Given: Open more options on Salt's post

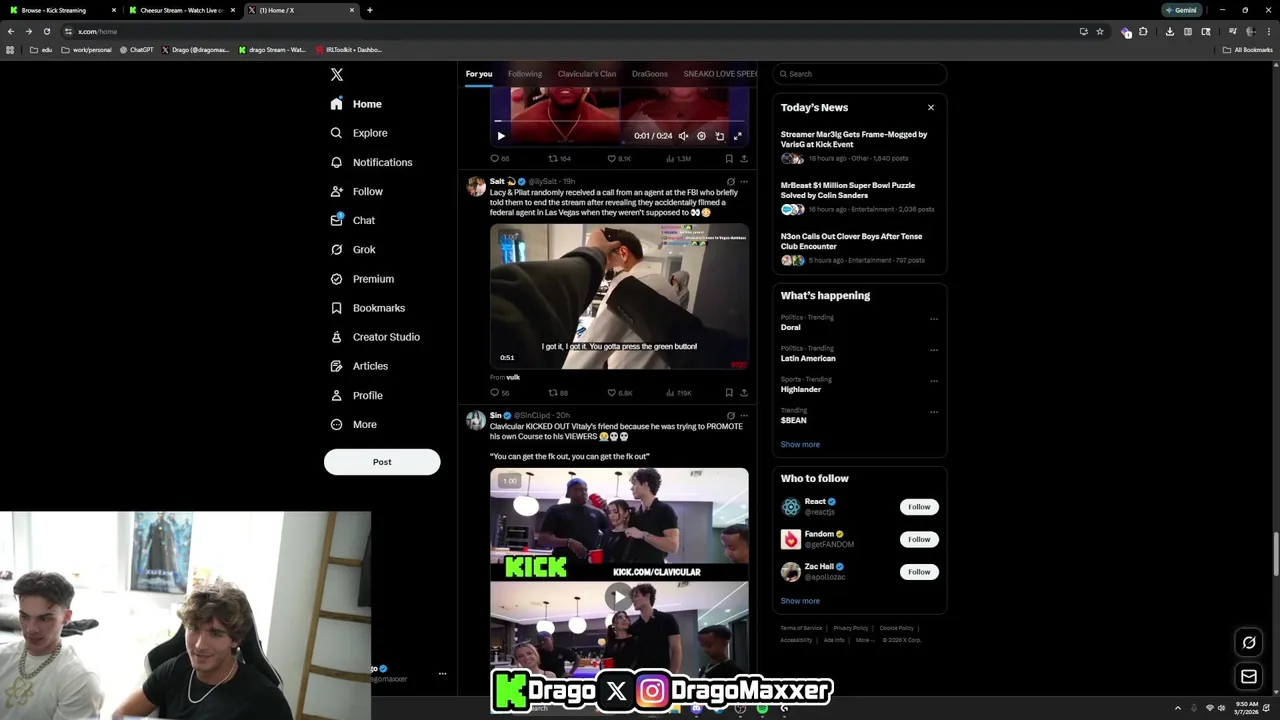Looking at the screenshot, I should (743, 182).
